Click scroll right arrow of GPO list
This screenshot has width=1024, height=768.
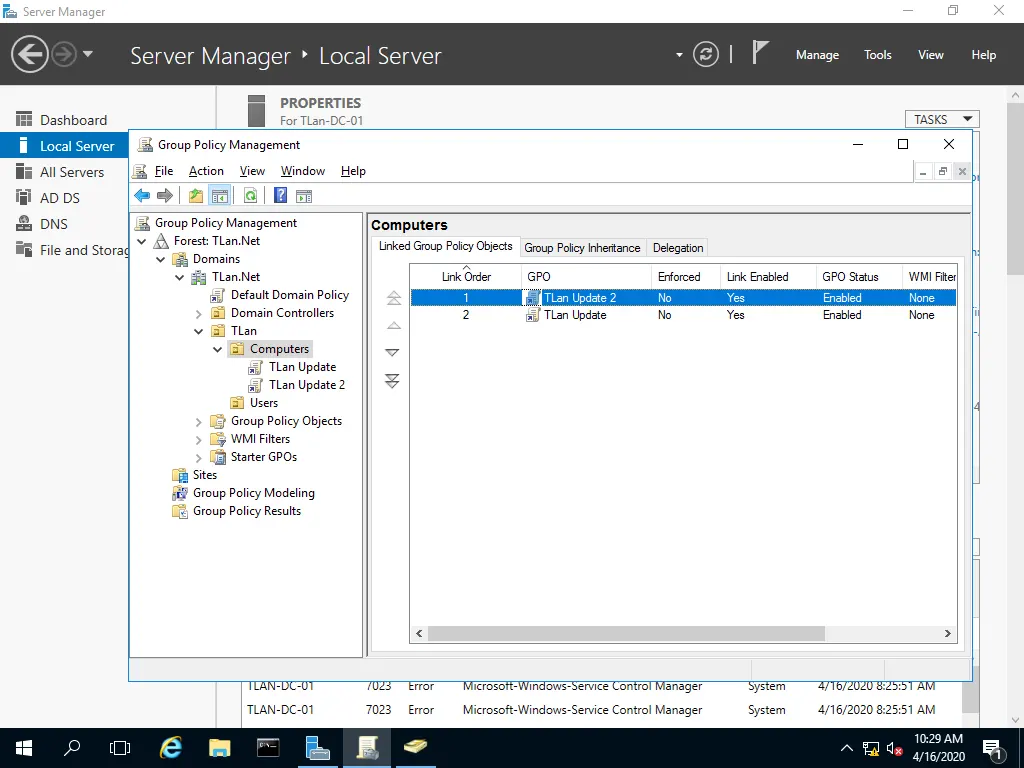click(x=948, y=633)
